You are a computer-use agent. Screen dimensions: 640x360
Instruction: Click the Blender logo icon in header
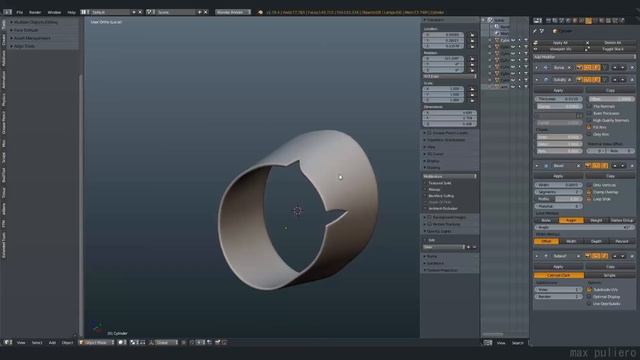[260, 12]
